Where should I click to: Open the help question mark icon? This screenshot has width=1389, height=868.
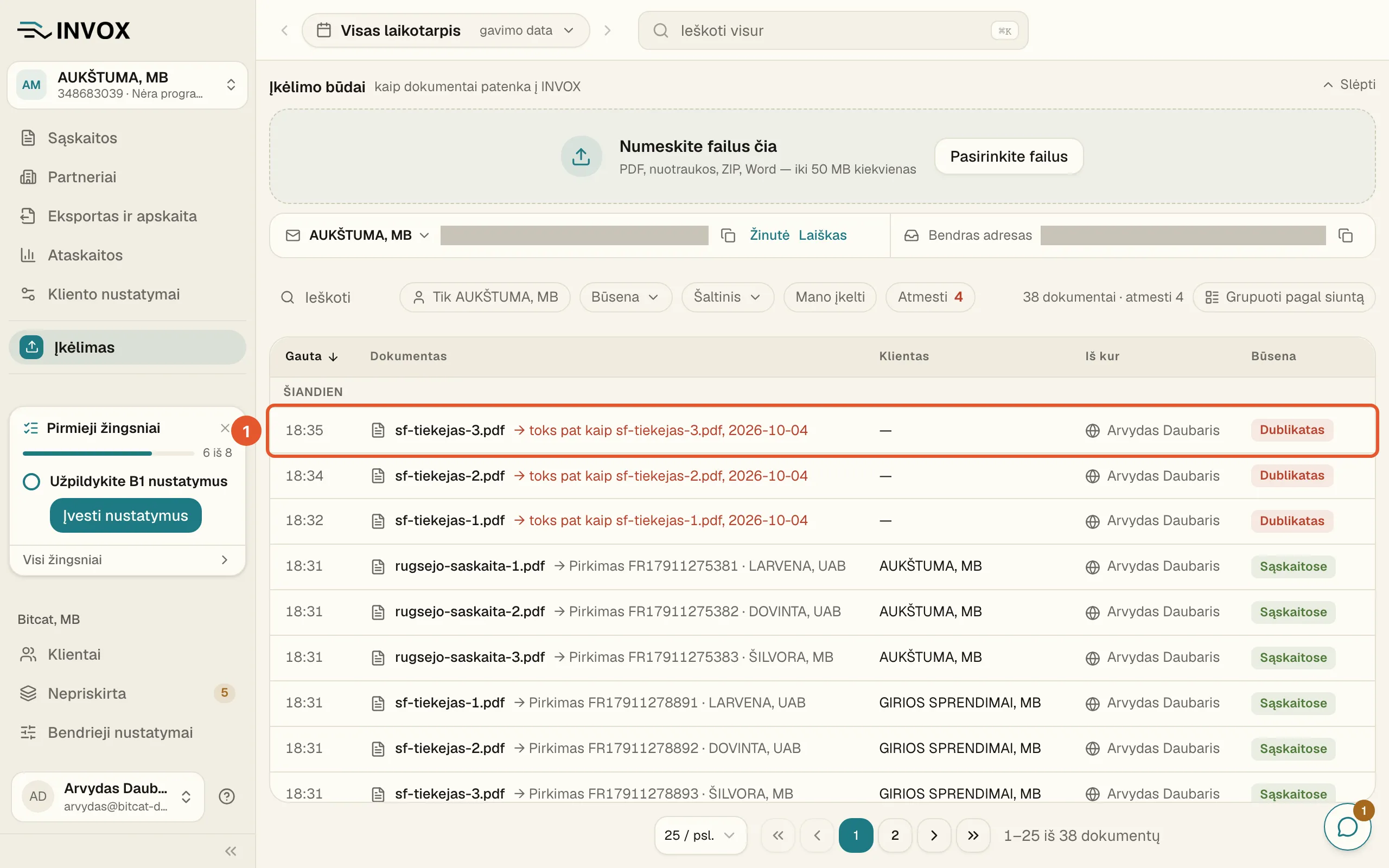coord(227,796)
